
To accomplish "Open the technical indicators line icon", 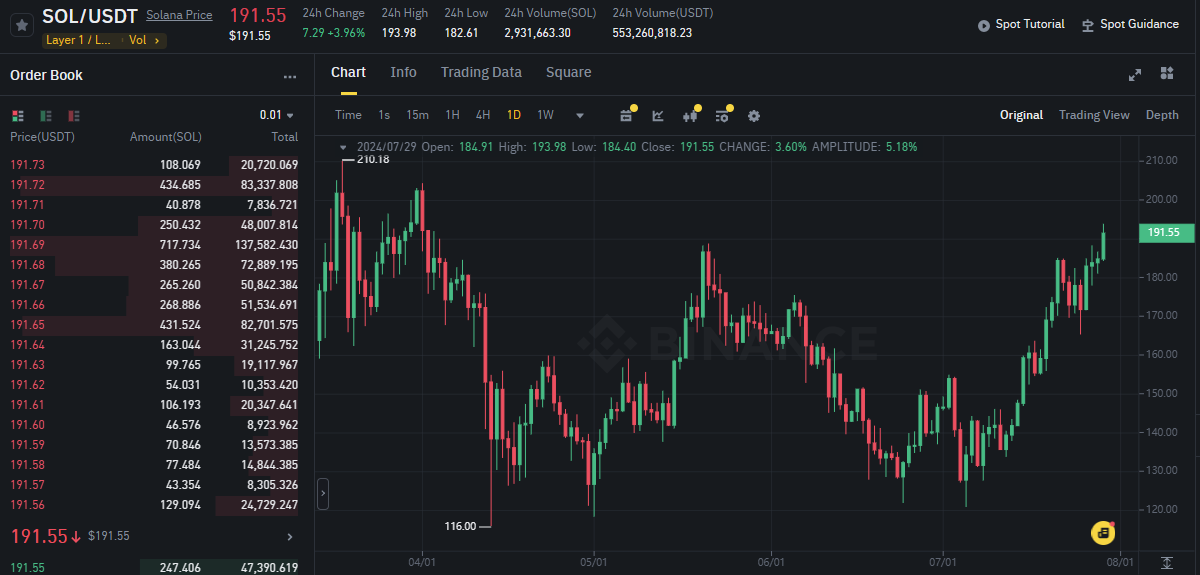I will click(658, 115).
